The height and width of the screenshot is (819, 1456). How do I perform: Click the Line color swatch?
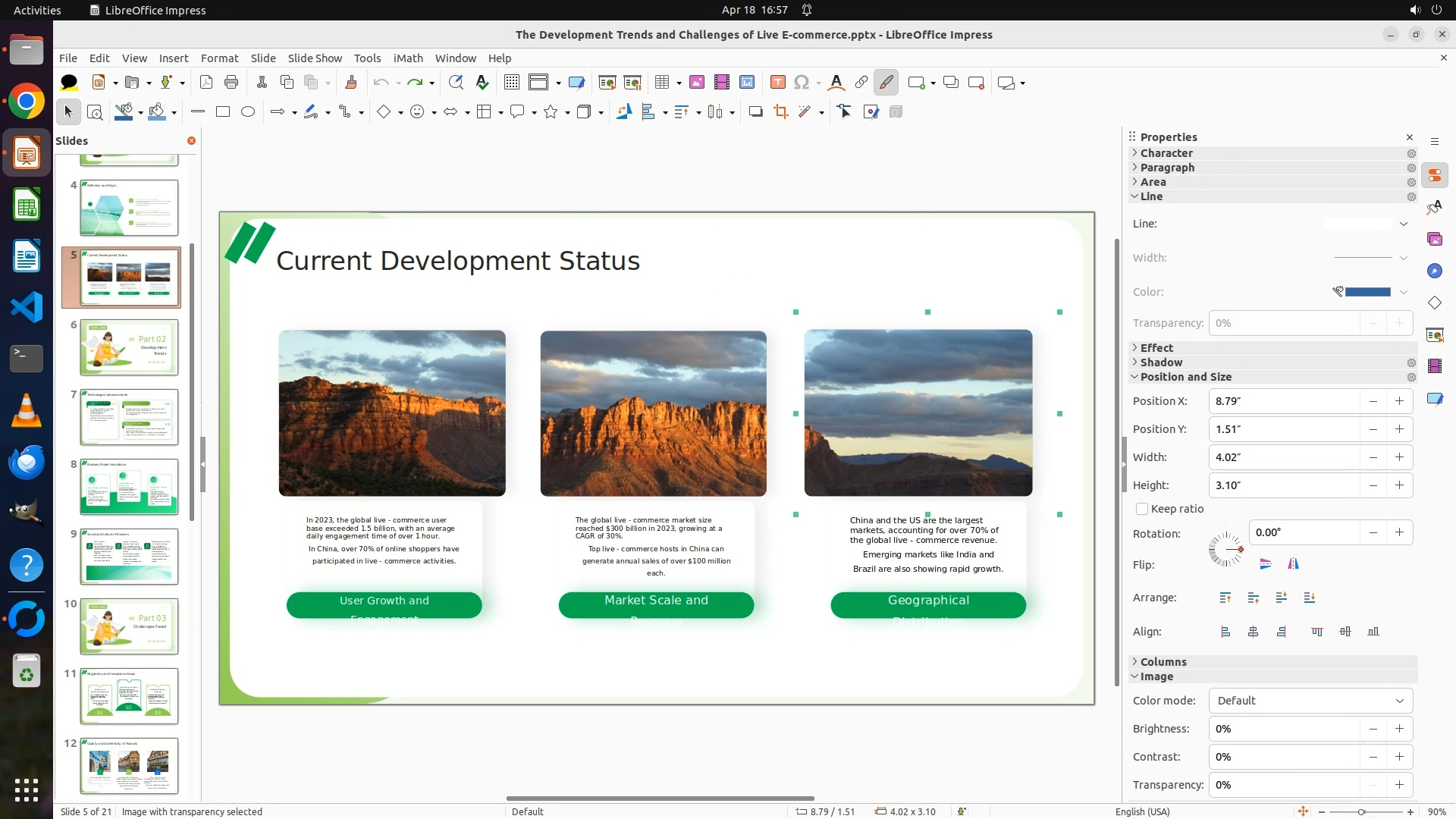tap(1367, 292)
